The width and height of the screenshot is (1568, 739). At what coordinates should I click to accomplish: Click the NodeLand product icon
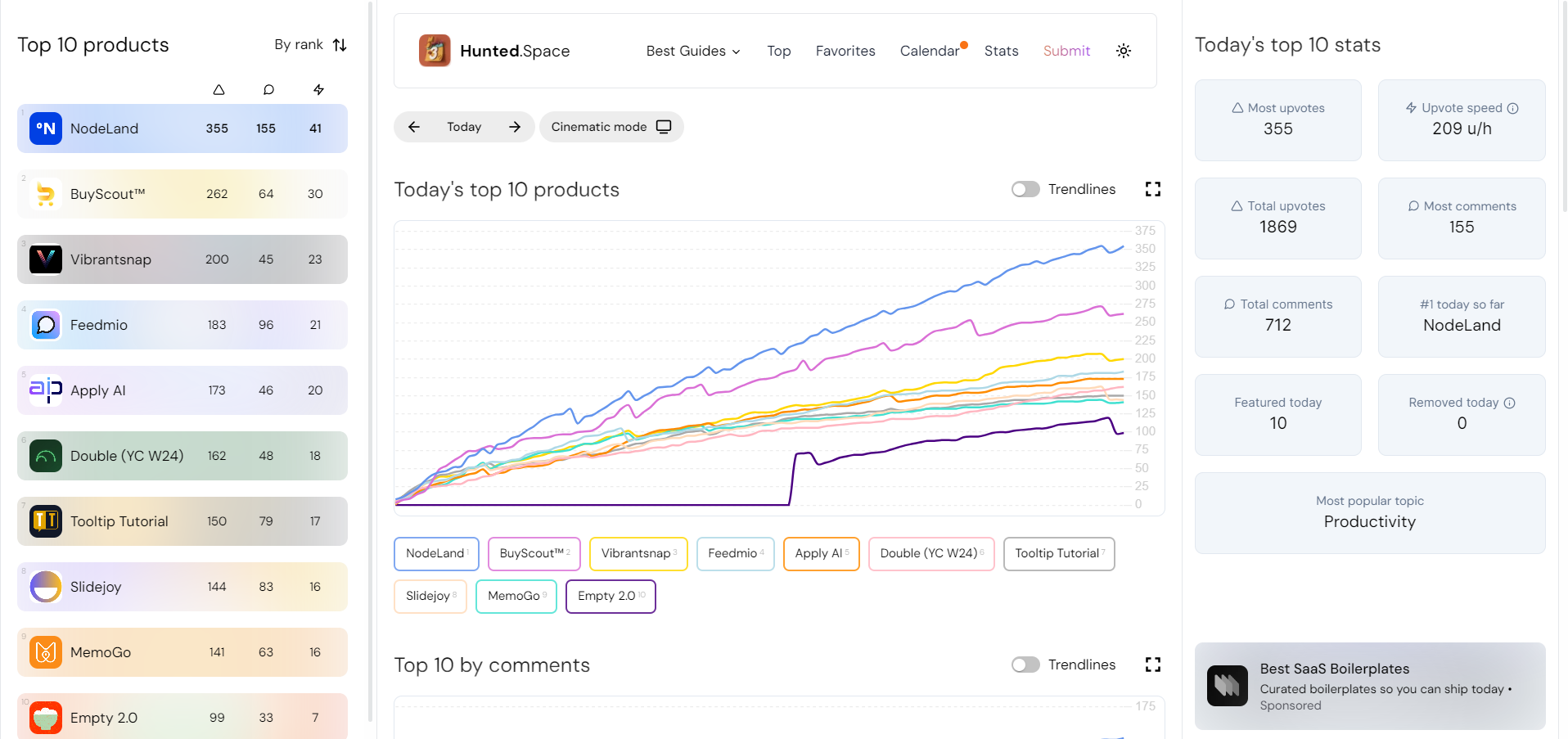46,128
